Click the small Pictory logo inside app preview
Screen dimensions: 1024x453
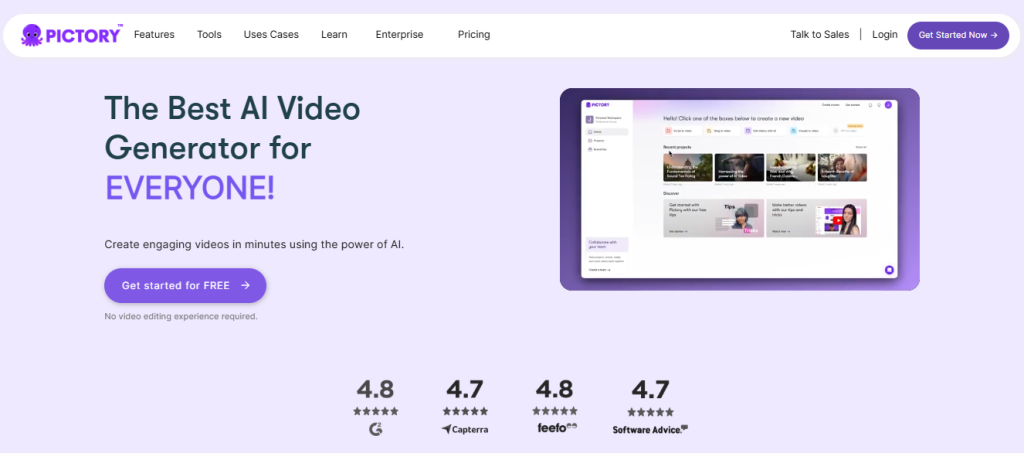(597, 104)
